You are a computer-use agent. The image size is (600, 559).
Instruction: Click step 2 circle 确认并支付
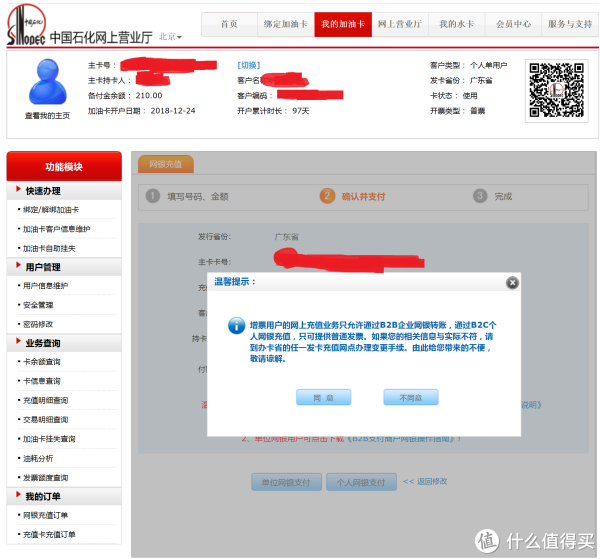[x=327, y=196]
